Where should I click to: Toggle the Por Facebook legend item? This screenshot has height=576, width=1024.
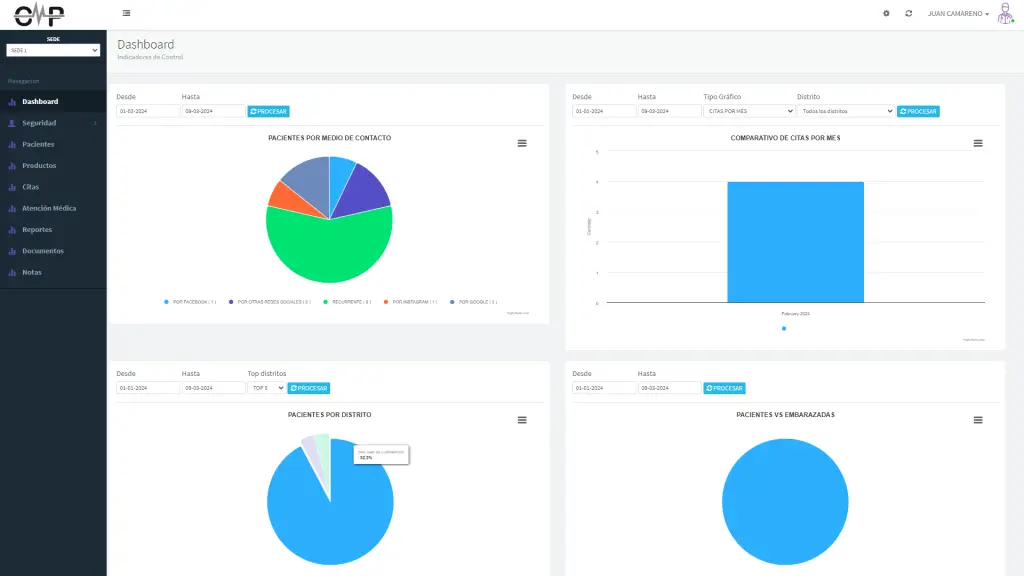[194, 301]
